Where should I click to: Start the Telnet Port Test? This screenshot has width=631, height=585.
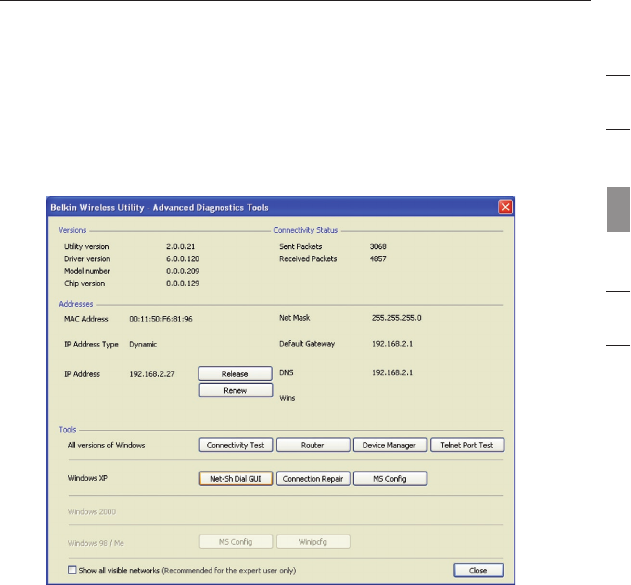point(469,445)
